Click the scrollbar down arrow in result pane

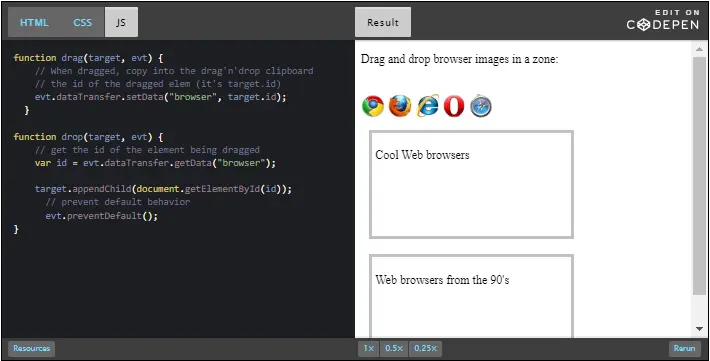699,329
